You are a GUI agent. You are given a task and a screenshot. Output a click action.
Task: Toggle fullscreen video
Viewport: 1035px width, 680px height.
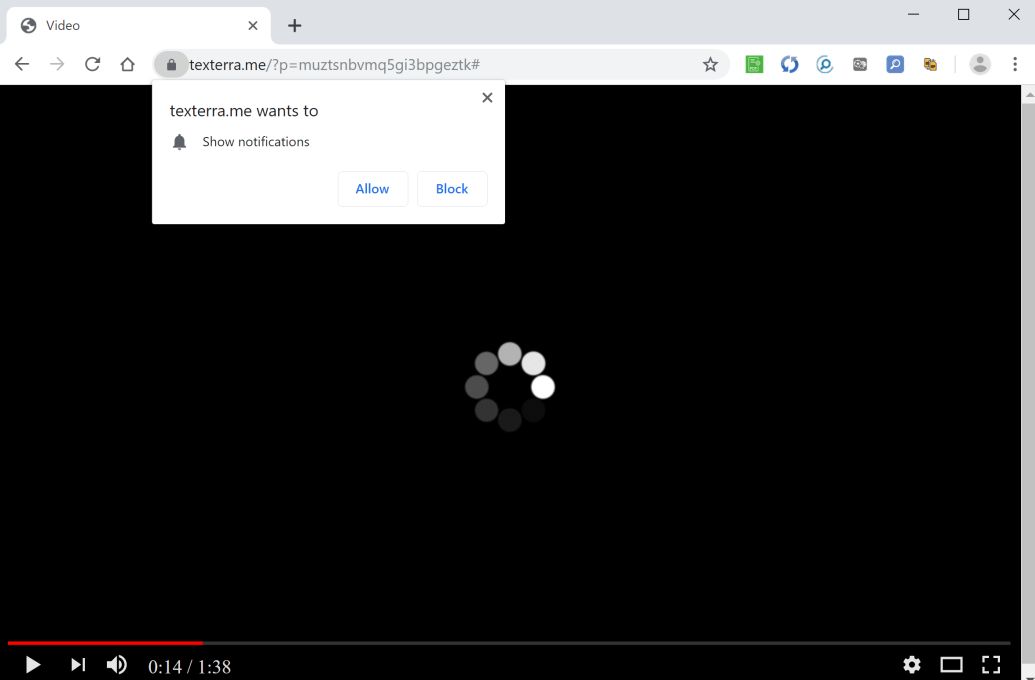pyautogui.click(x=991, y=664)
